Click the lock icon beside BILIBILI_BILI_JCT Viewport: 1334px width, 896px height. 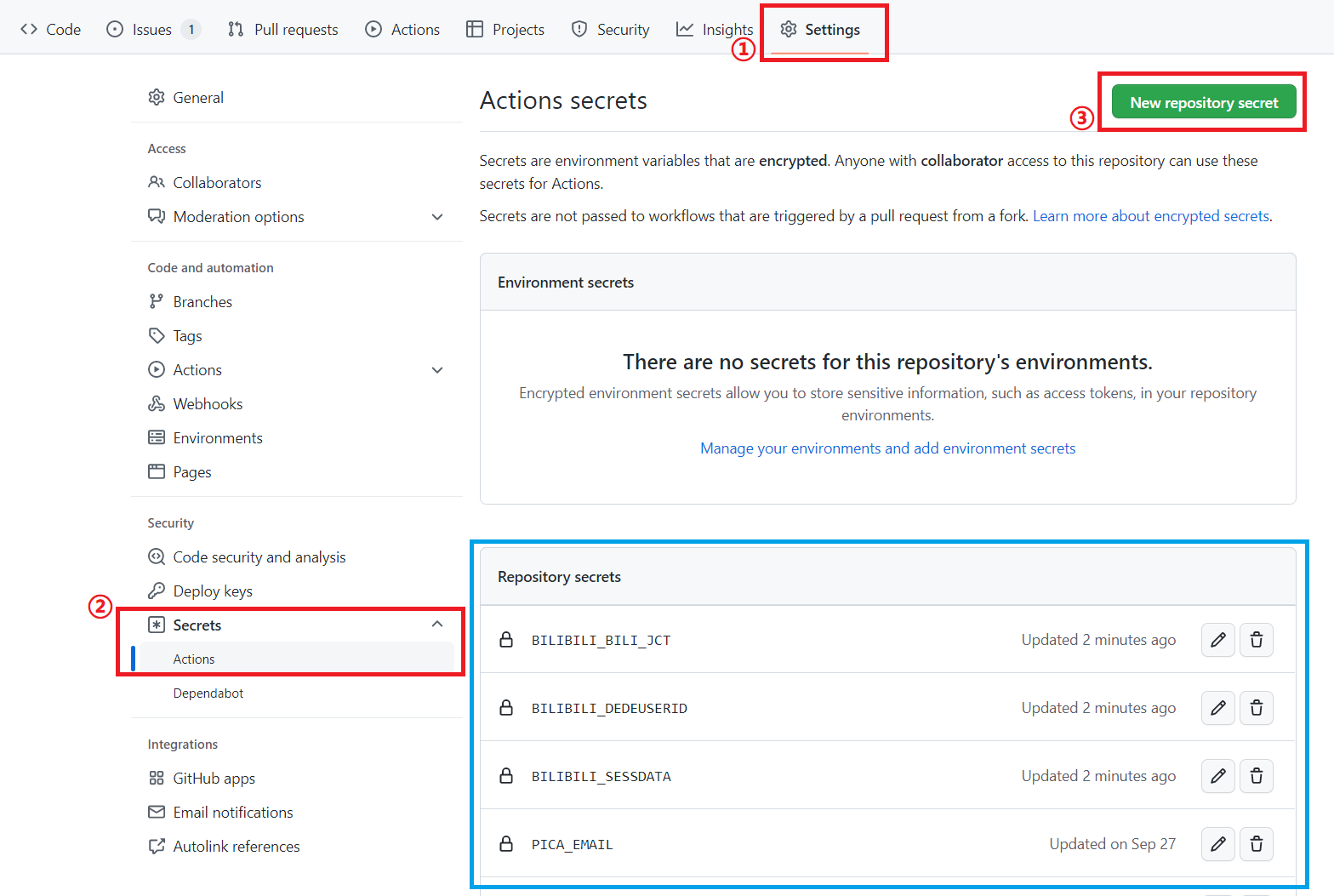506,640
